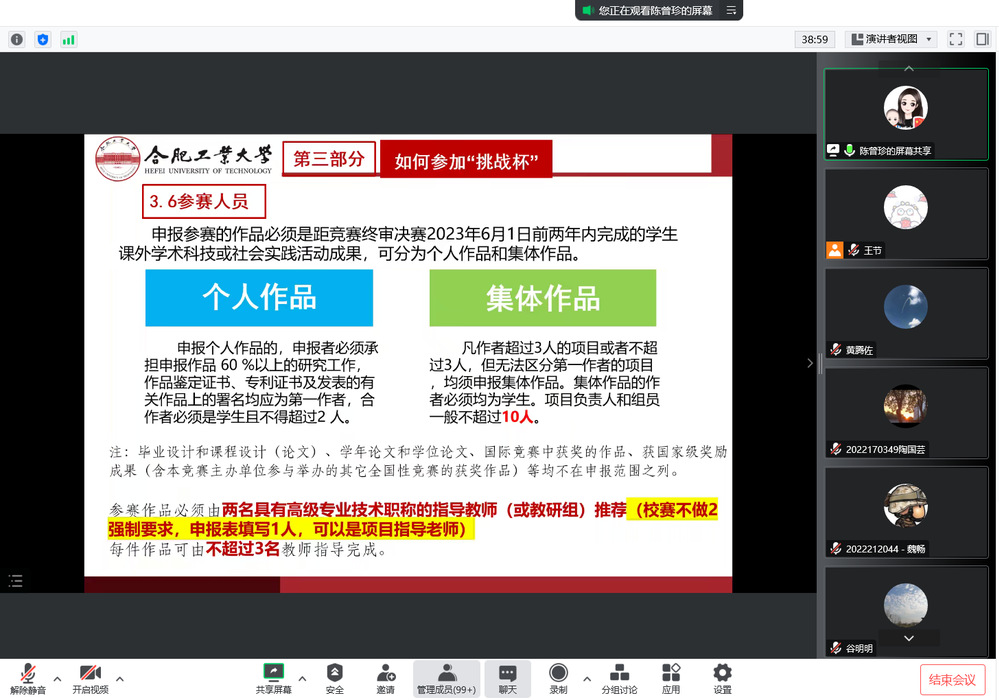999x700 pixels.
Task: Unmute the microphone (解除静音)
Action: tap(28, 678)
